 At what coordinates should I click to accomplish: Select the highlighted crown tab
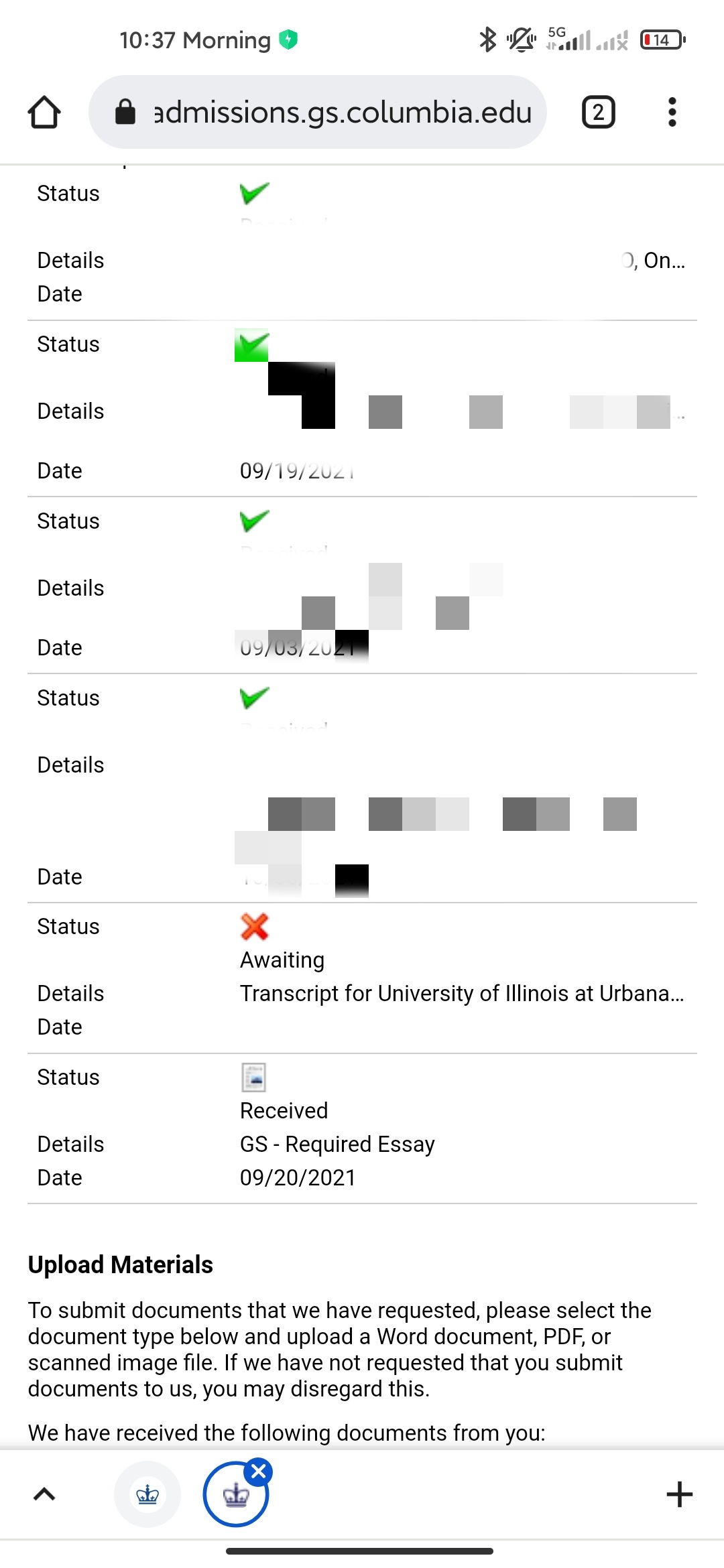point(235,1496)
